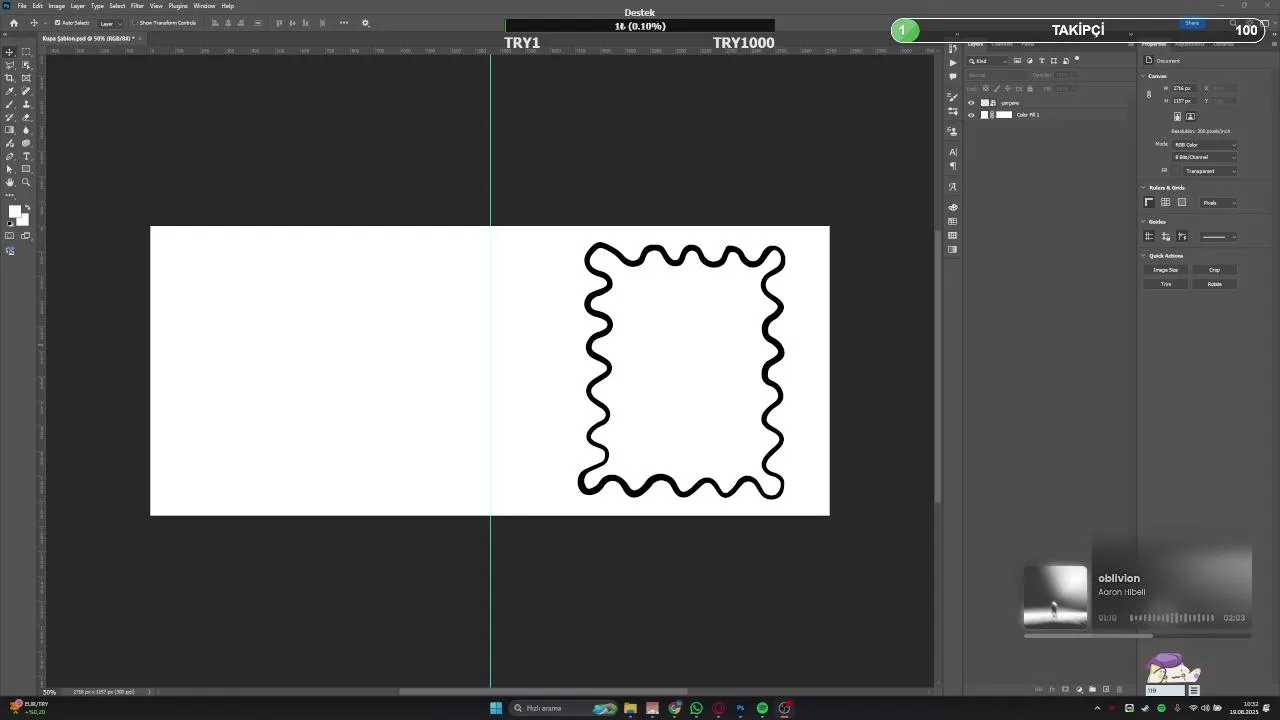Swap foreground and background colors
1280x720 pixels.
(27, 208)
